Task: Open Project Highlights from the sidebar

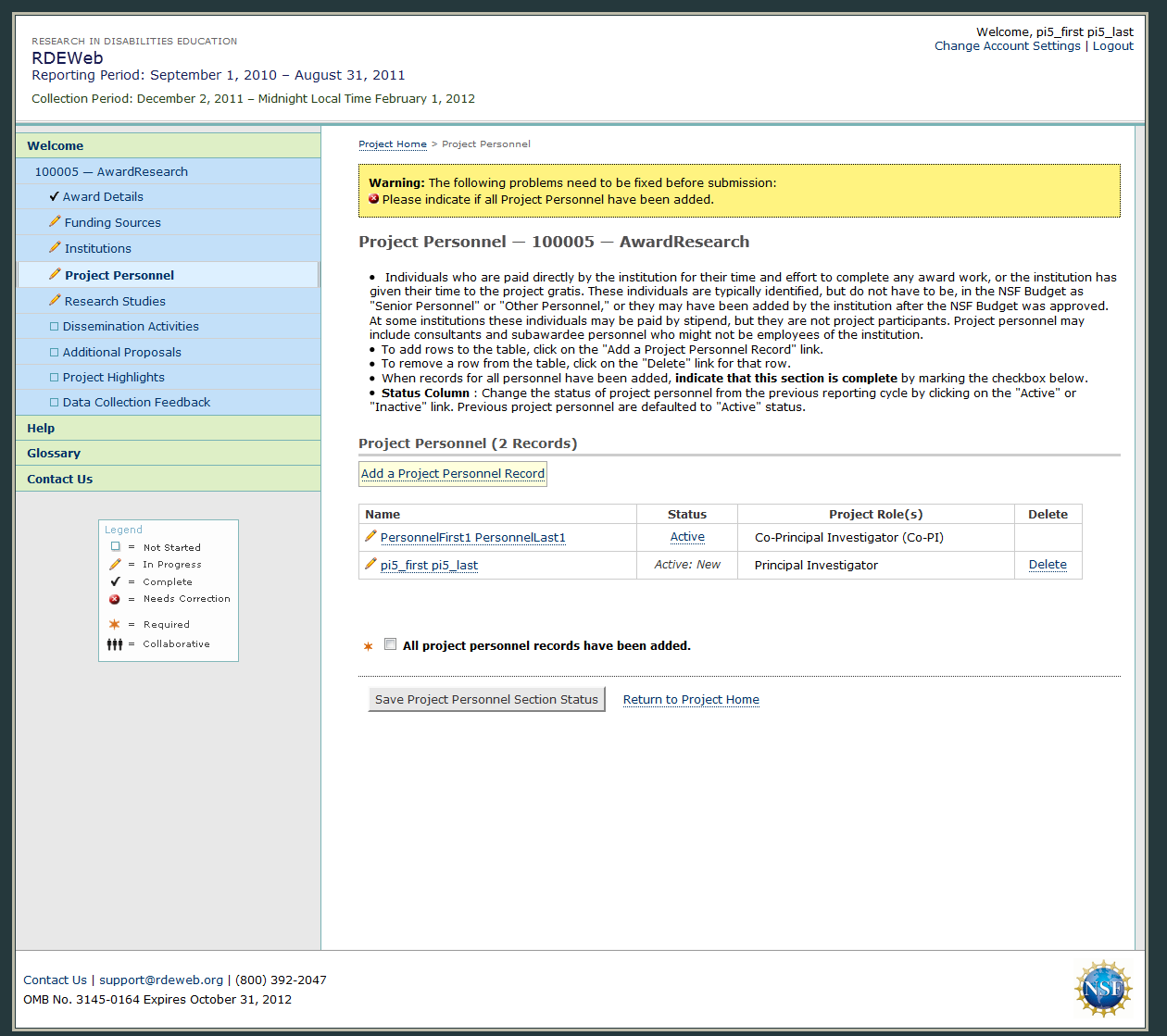Action: coord(114,377)
